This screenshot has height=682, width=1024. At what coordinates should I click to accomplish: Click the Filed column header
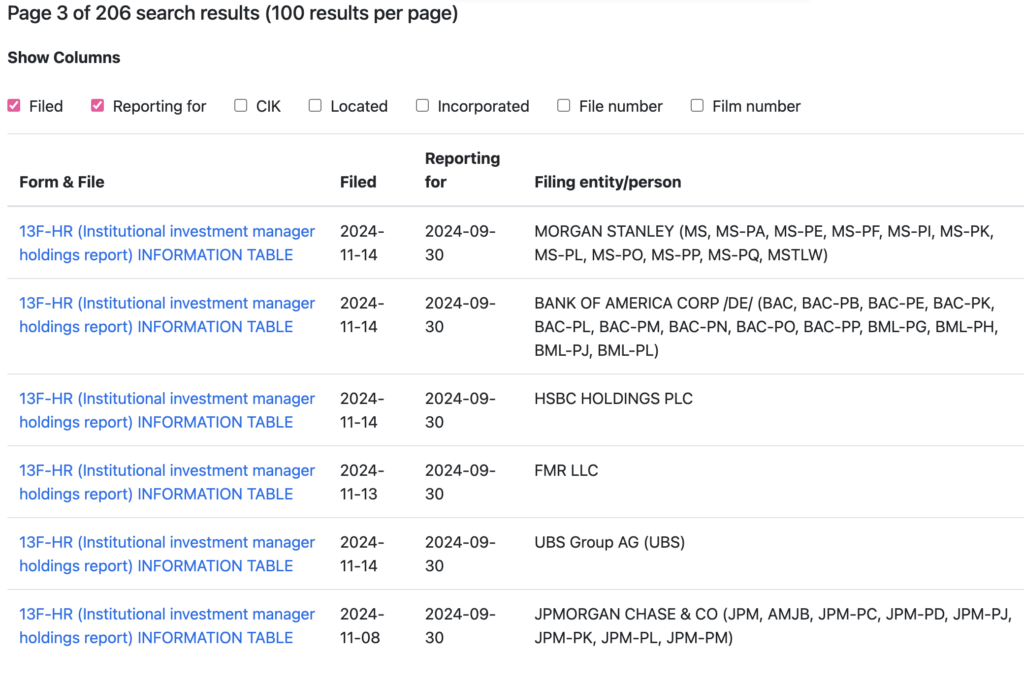pyautogui.click(x=358, y=182)
